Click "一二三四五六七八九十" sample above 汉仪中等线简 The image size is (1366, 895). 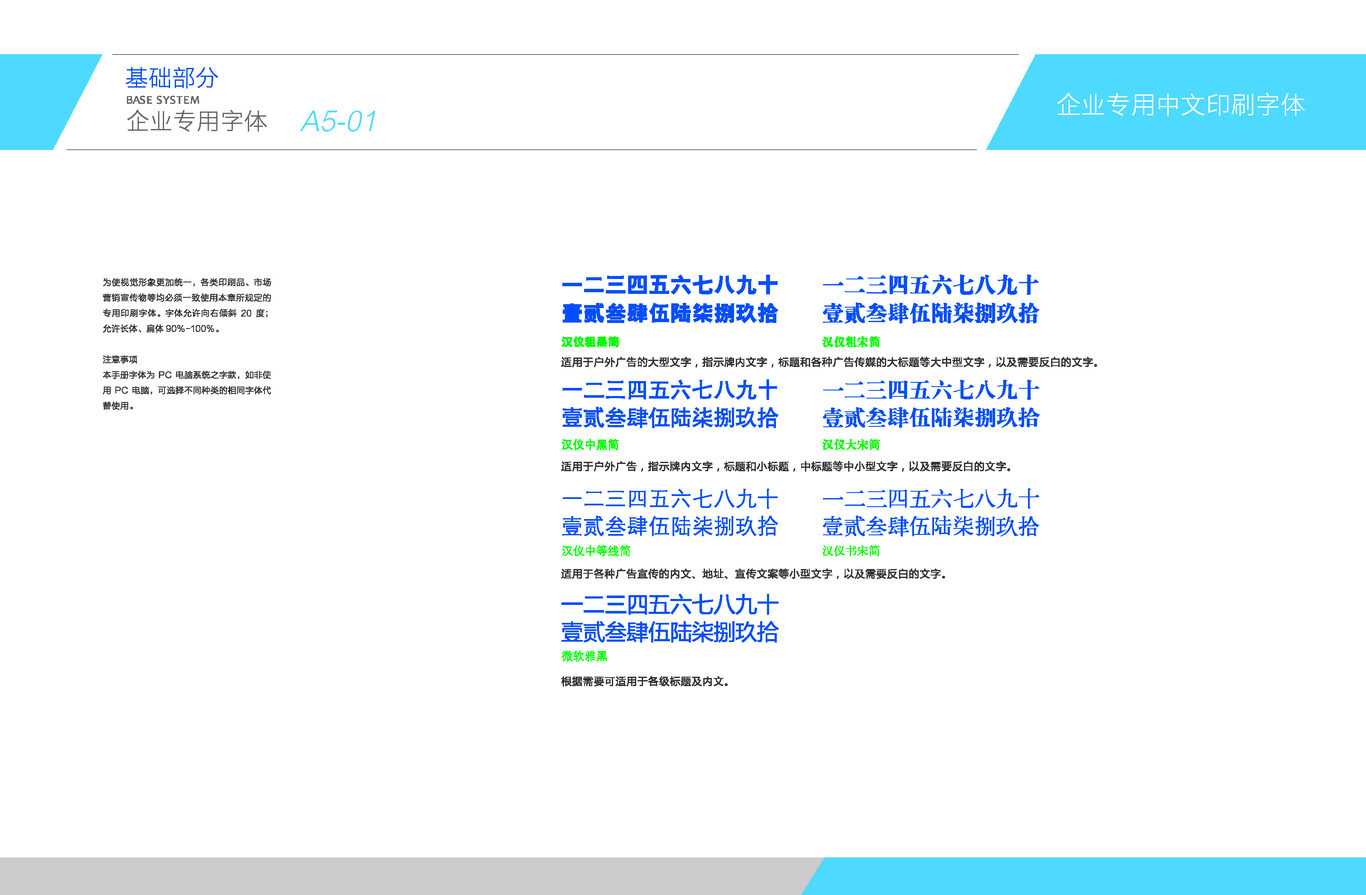point(670,499)
